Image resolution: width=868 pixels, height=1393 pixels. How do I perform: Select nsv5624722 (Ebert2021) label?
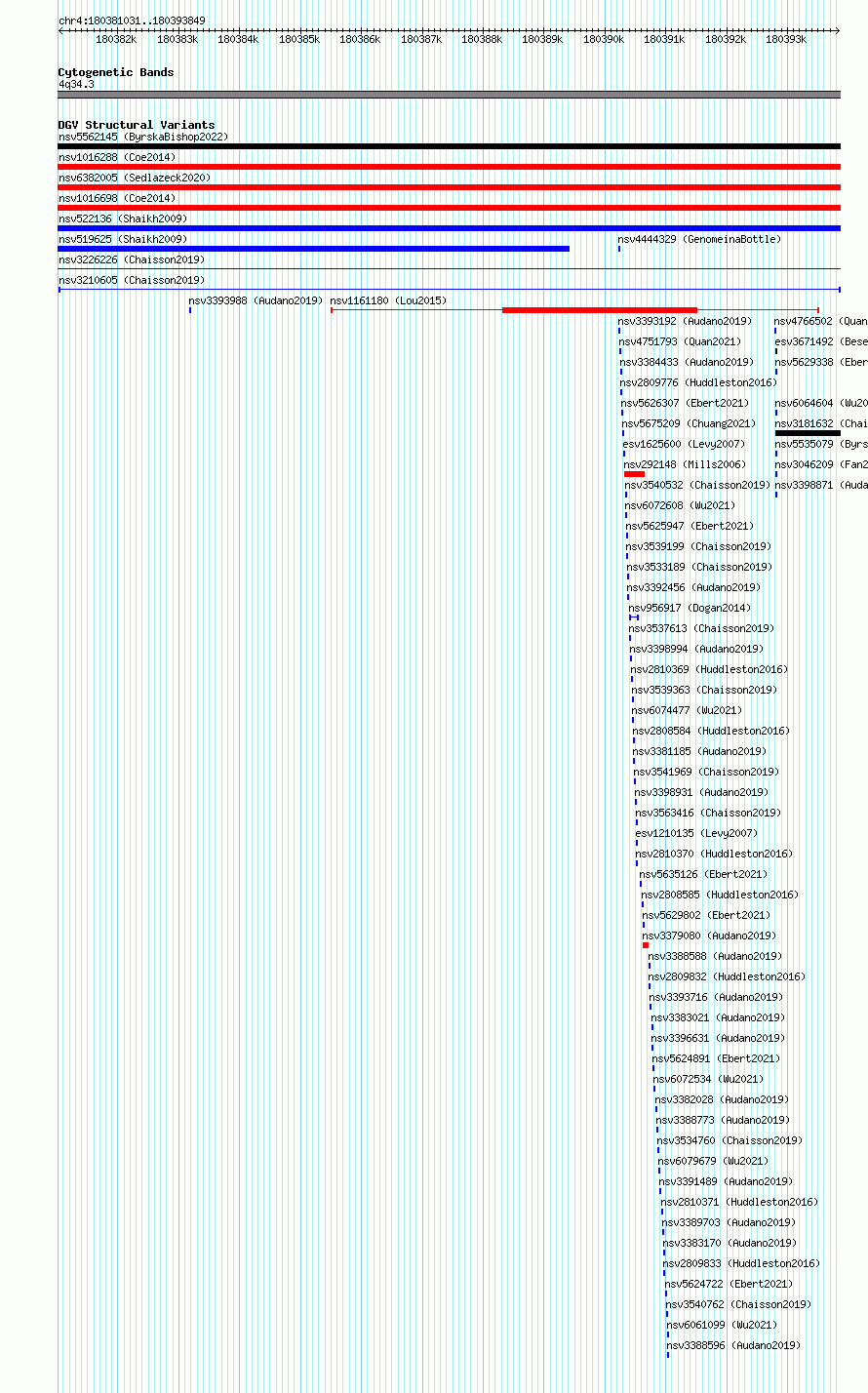tap(730, 1285)
